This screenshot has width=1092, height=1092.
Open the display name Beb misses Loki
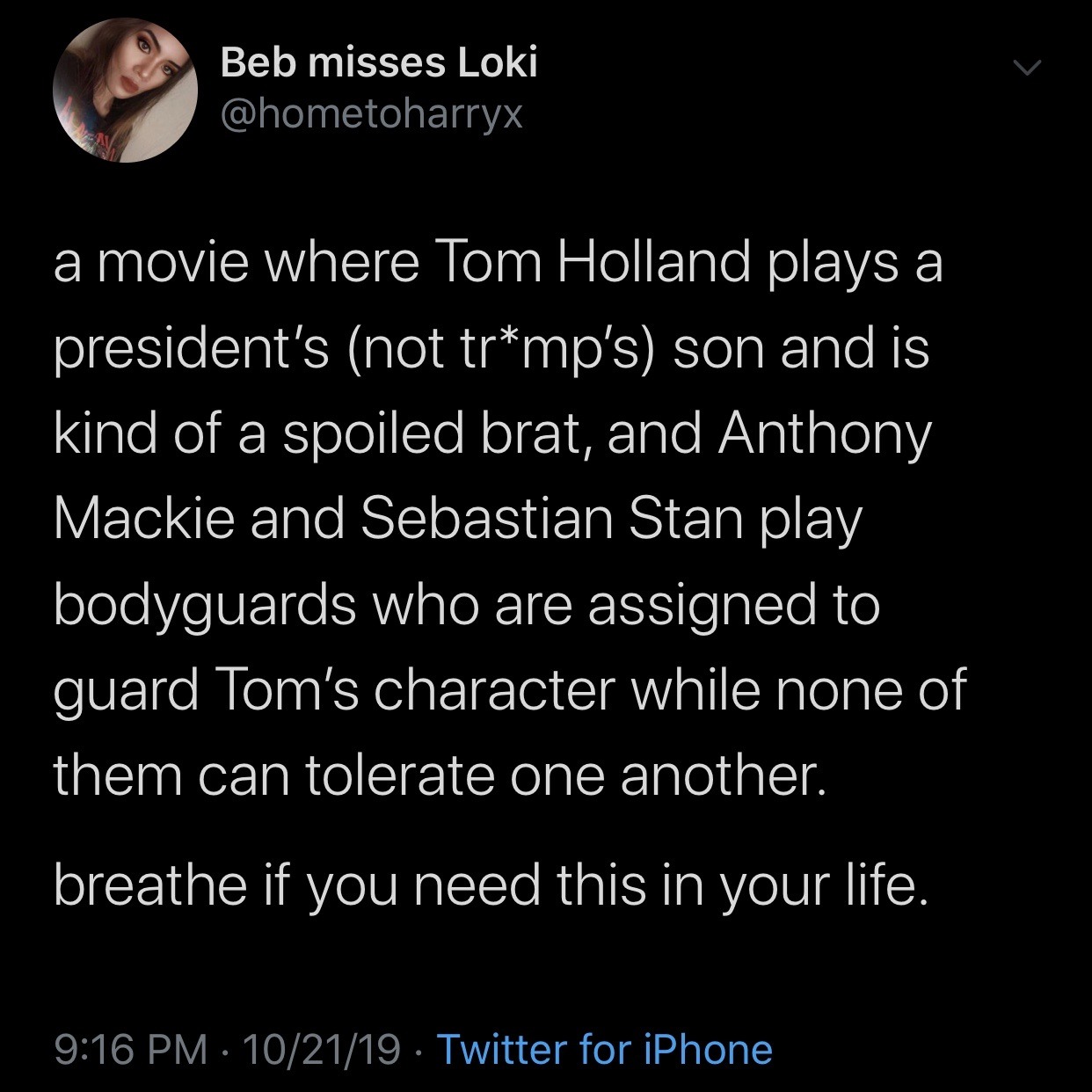click(379, 62)
